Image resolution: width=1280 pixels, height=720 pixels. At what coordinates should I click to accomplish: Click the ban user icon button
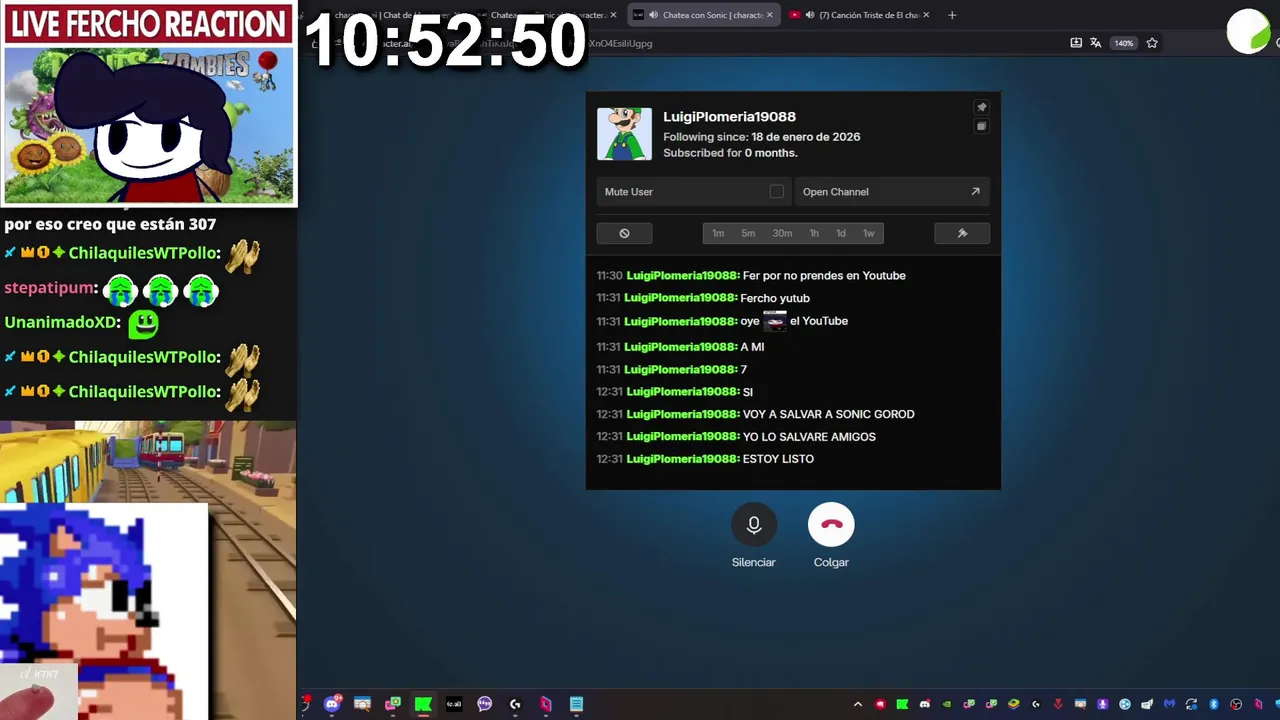coord(624,233)
